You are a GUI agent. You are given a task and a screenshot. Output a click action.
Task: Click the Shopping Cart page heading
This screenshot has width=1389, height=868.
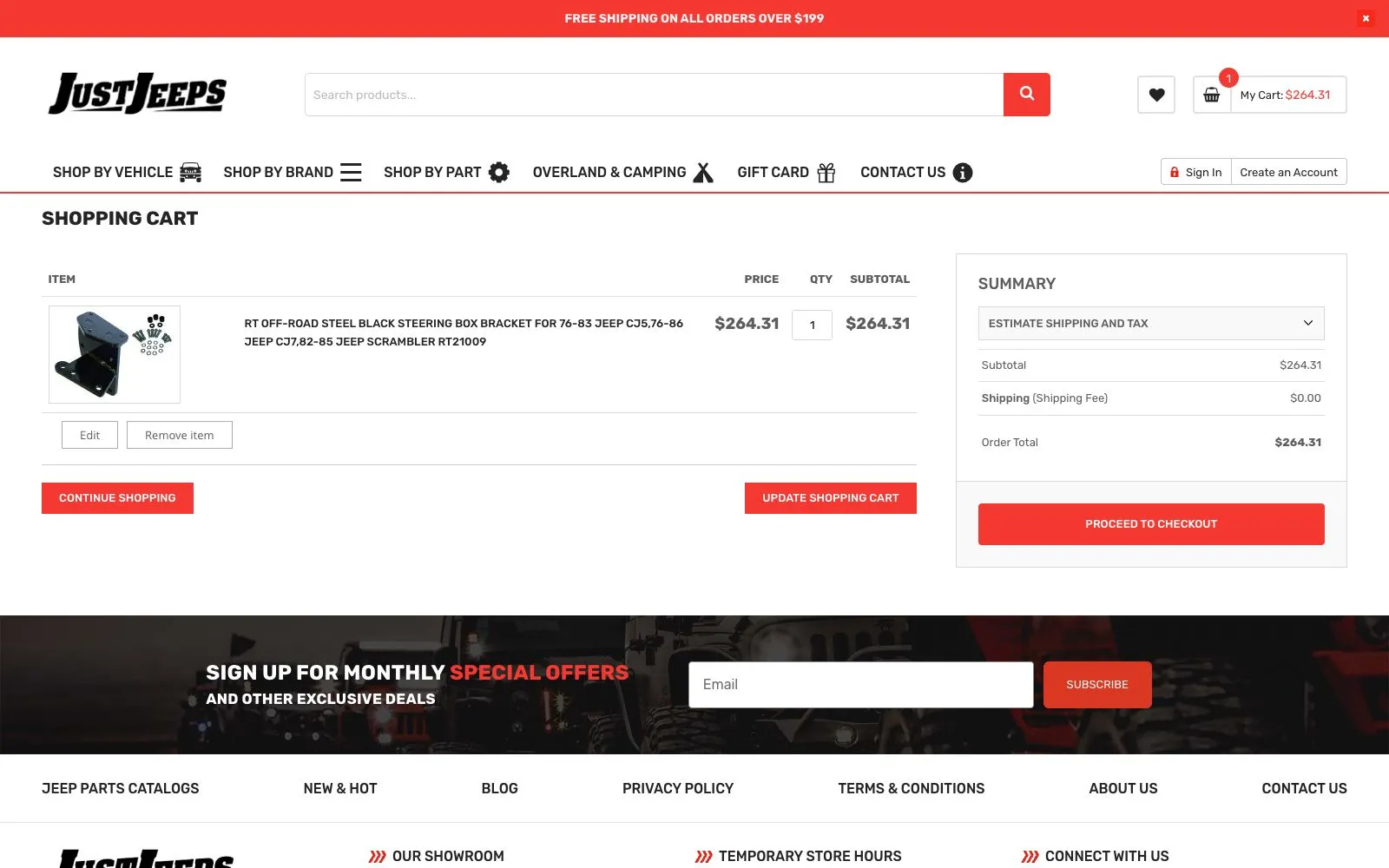[120, 219]
